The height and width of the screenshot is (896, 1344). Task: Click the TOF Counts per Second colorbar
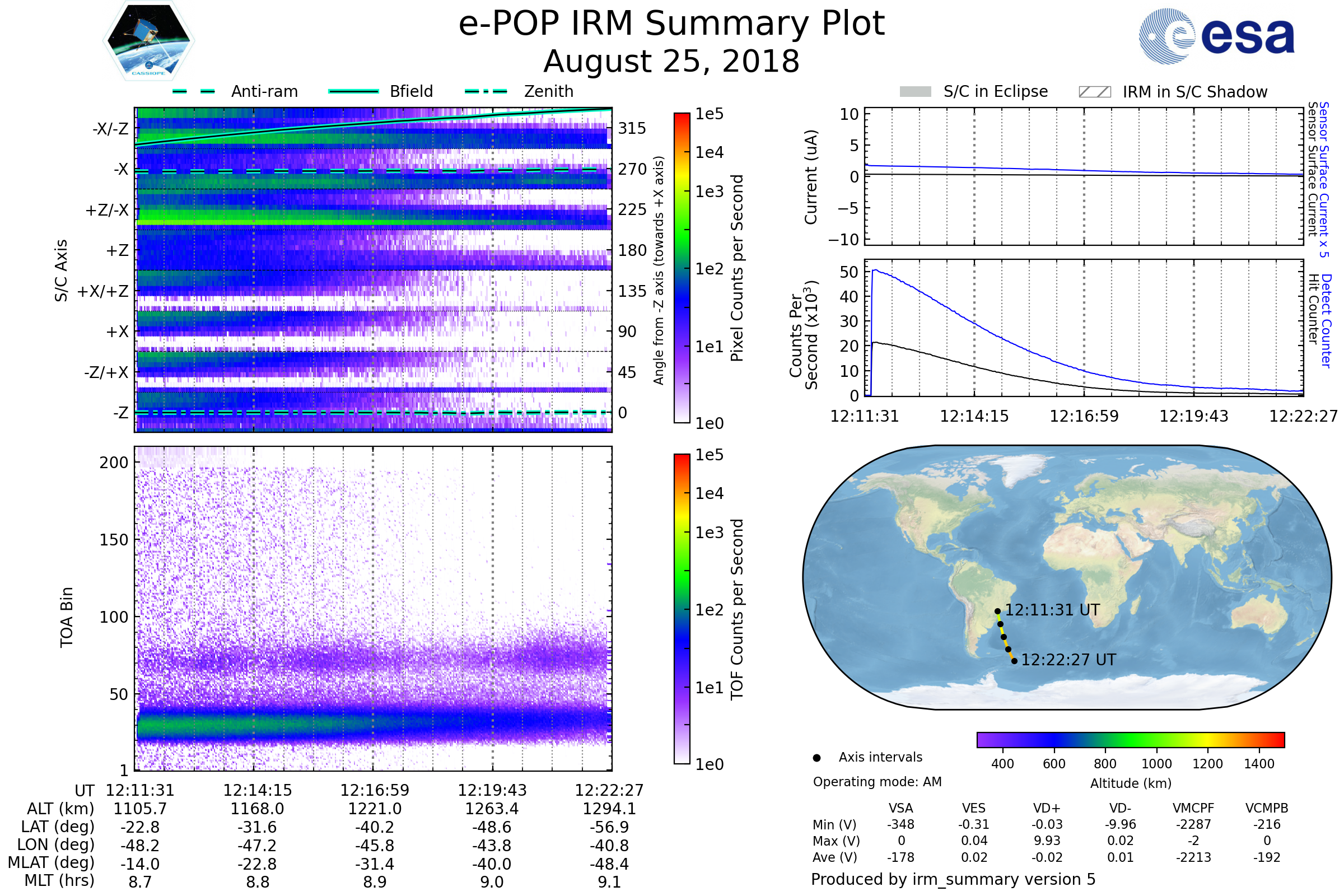(682, 609)
